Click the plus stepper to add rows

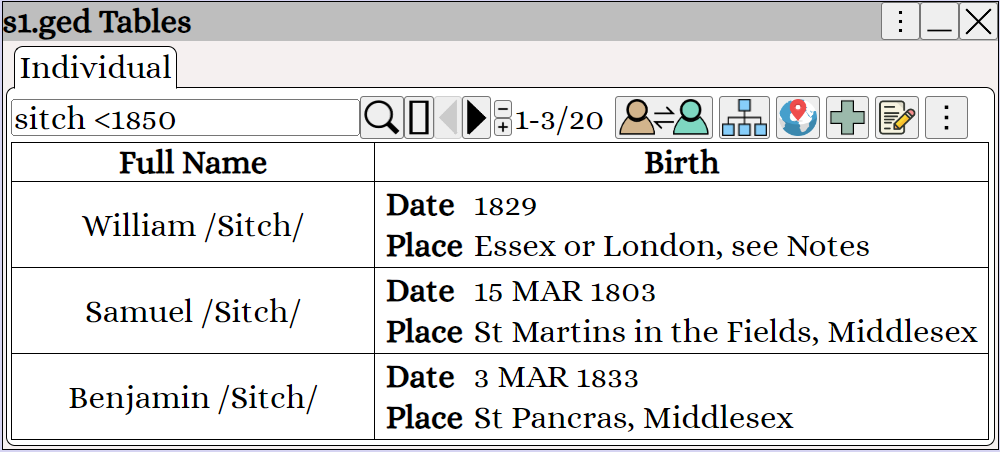pos(503,128)
